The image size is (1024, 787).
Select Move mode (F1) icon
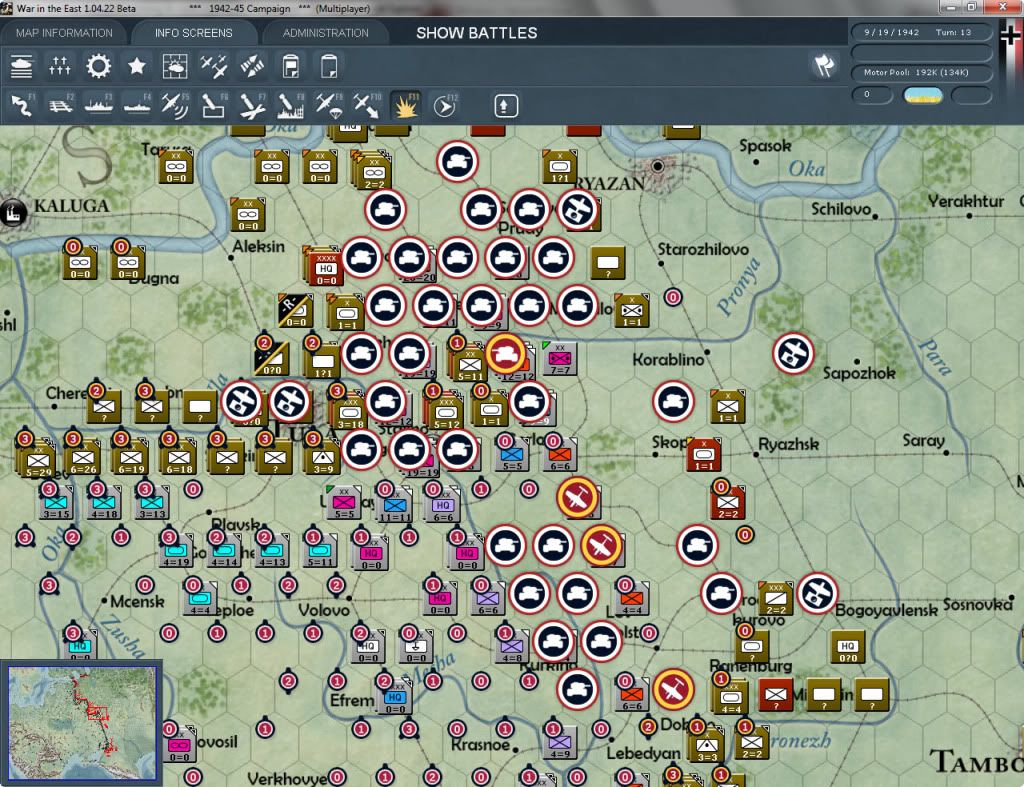[x=22, y=105]
